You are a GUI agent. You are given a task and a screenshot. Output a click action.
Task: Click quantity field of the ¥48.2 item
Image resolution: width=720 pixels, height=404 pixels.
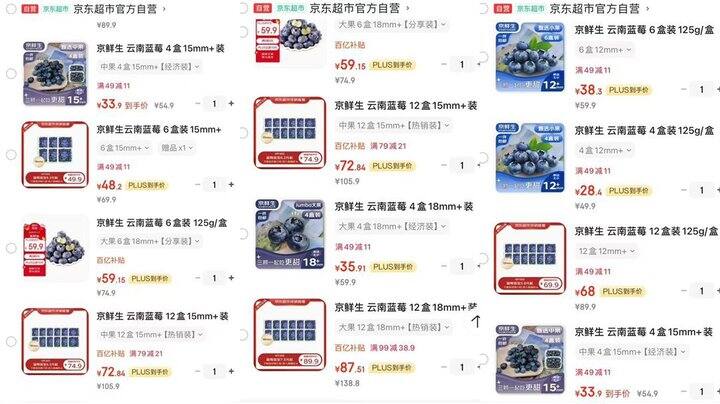(x=214, y=185)
